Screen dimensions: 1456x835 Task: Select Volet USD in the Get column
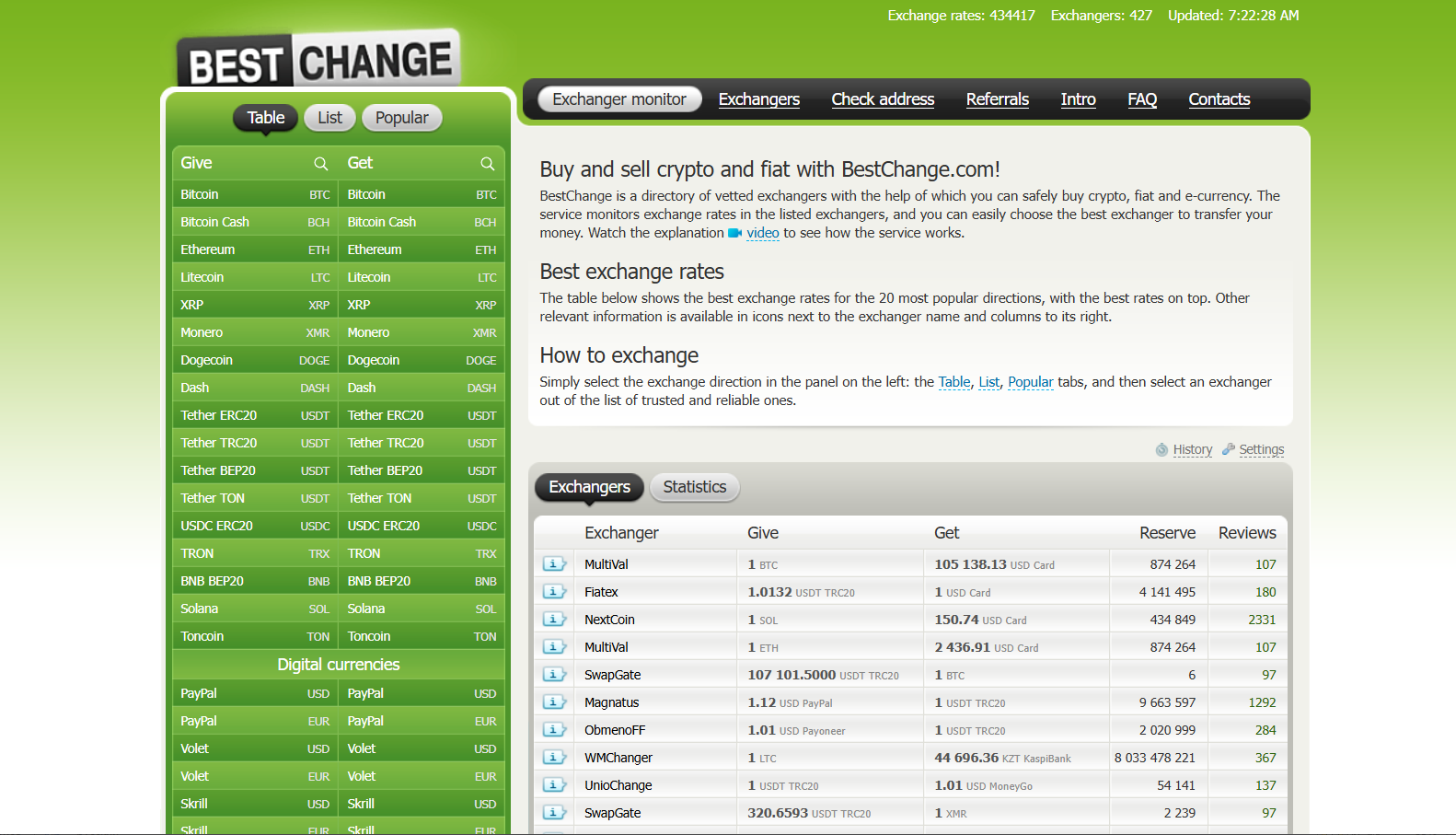tap(422, 748)
